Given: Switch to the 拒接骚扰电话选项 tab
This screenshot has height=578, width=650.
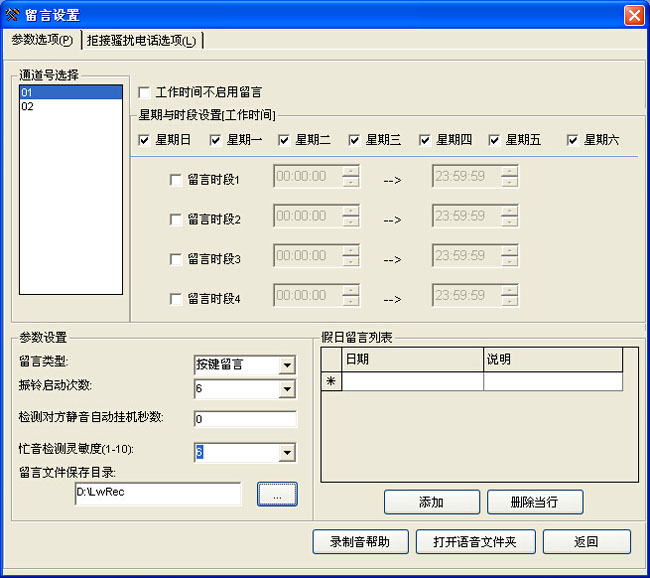Looking at the screenshot, I should click(x=141, y=40).
